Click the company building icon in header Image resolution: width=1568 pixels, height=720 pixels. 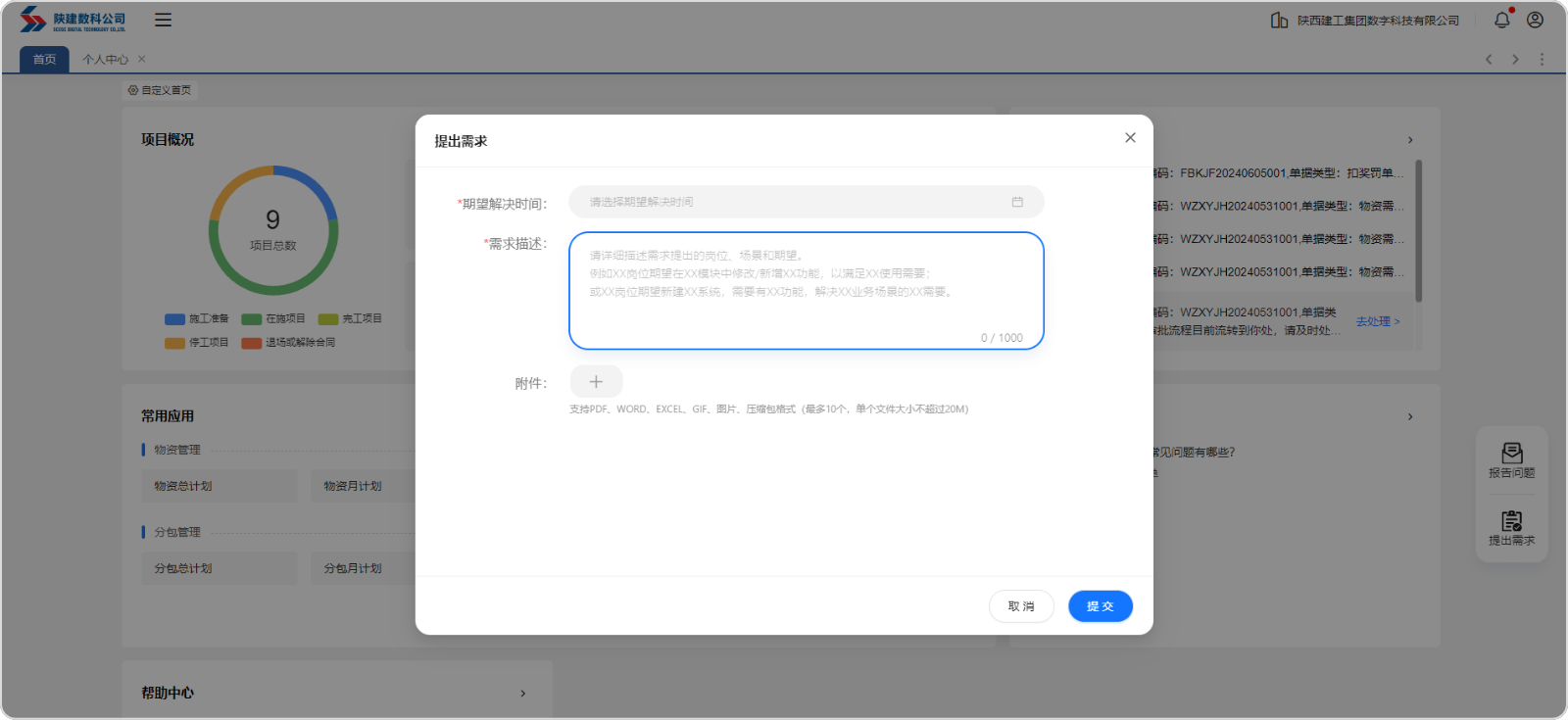point(1279,20)
